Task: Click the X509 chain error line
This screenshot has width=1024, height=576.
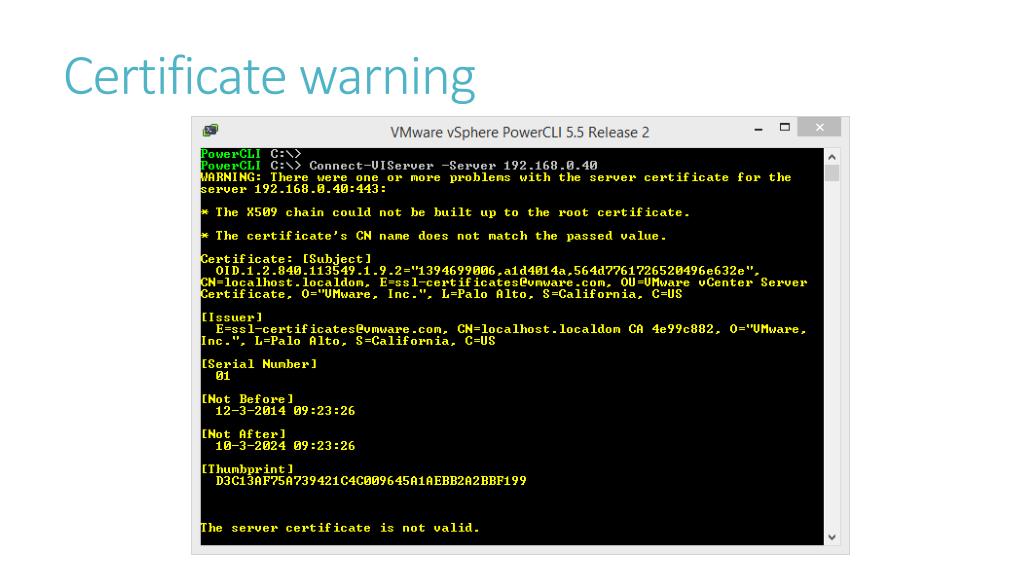Action: pyautogui.click(x=445, y=212)
